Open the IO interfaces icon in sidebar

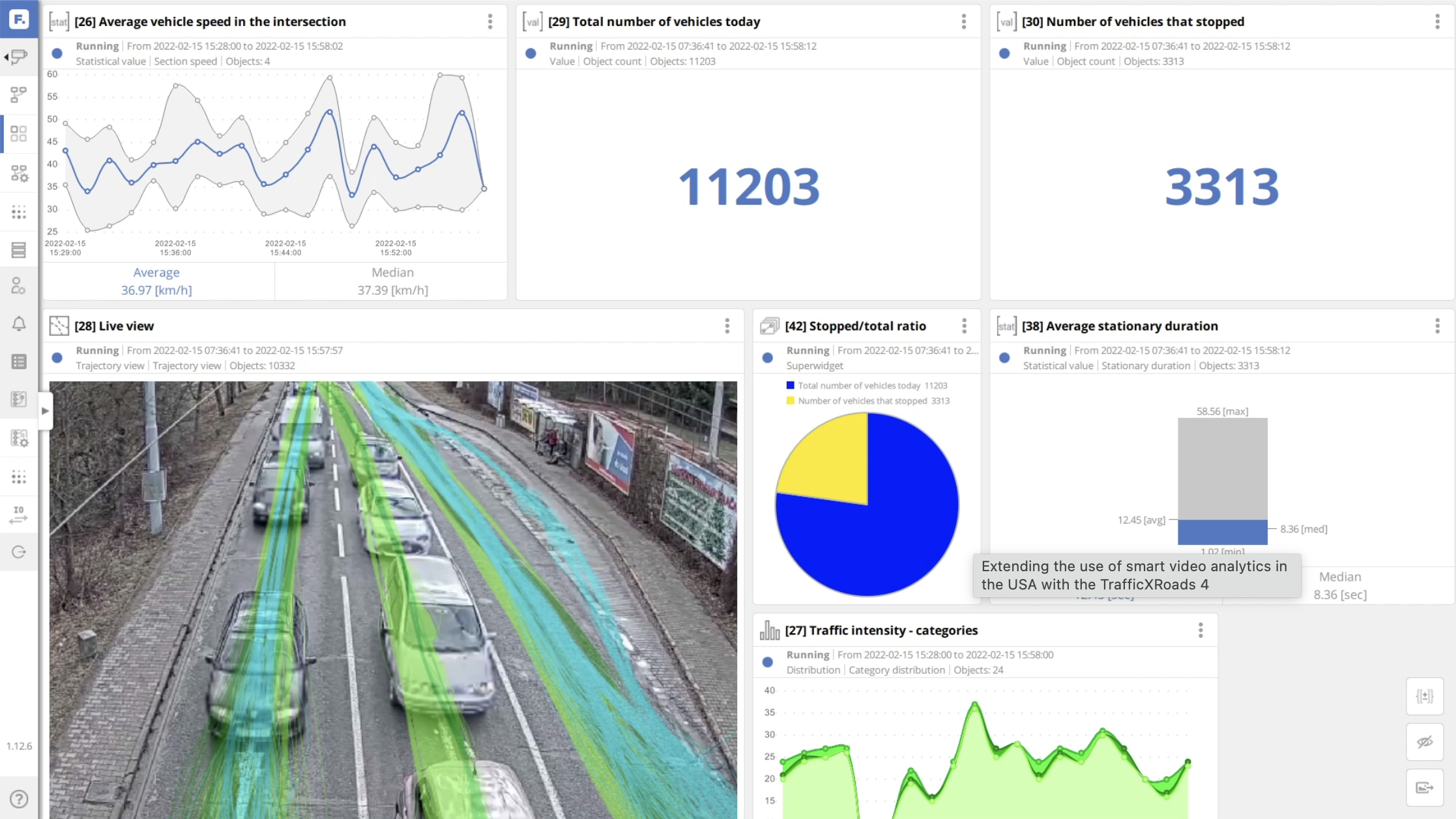[19, 514]
